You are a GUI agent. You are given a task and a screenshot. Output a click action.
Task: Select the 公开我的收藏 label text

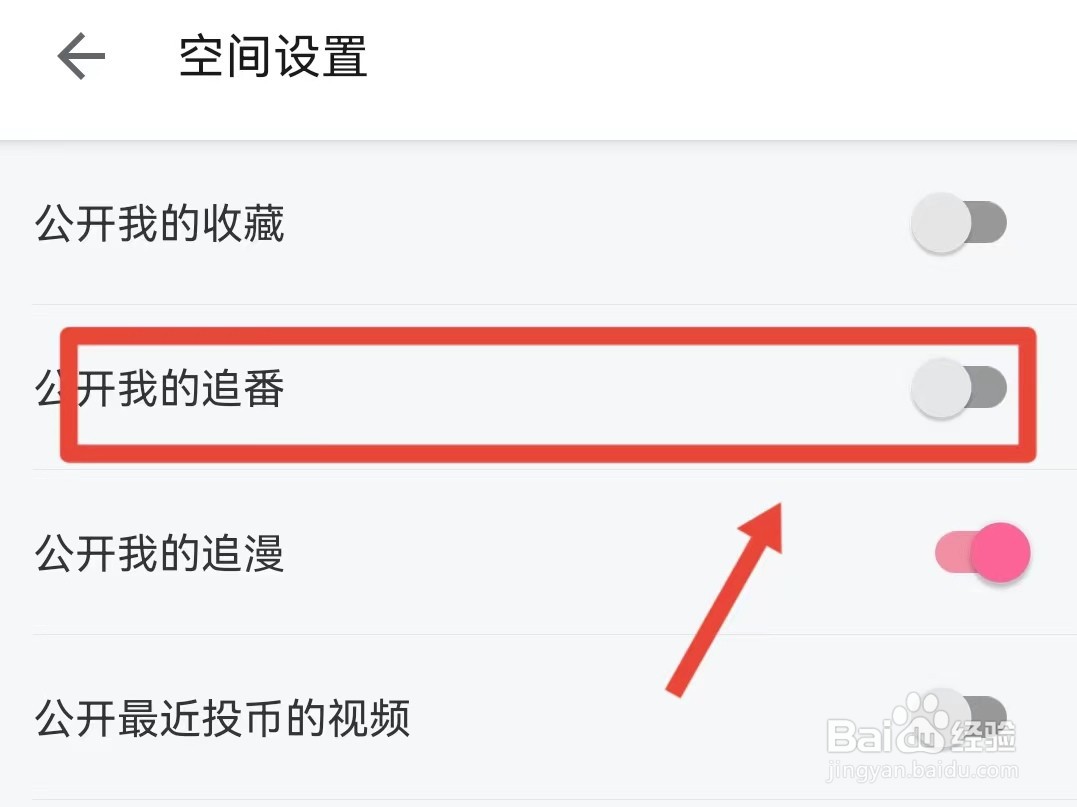(x=160, y=223)
